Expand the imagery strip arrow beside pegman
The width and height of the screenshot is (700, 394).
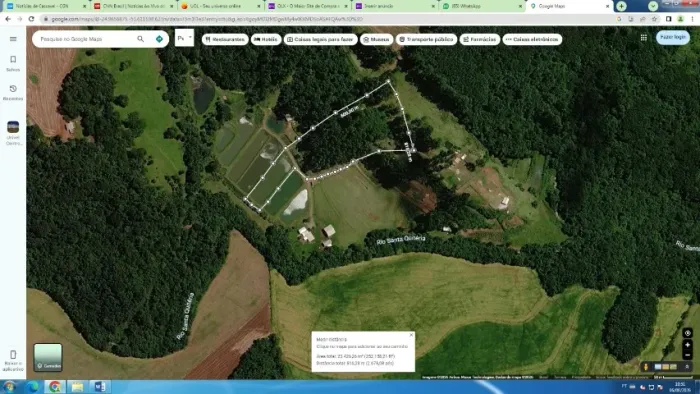(687, 367)
